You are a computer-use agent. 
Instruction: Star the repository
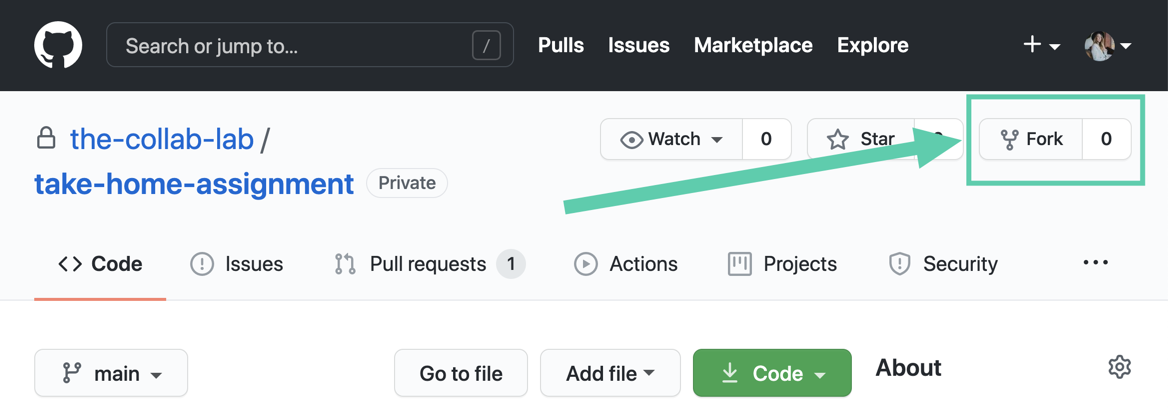pyautogui.click(x=861, y=139)
